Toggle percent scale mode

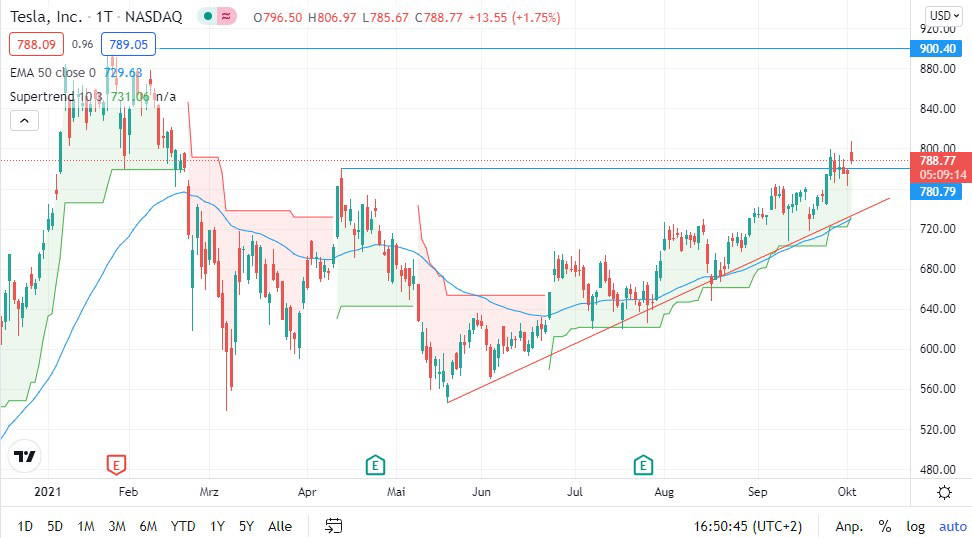tap(885, 526)
